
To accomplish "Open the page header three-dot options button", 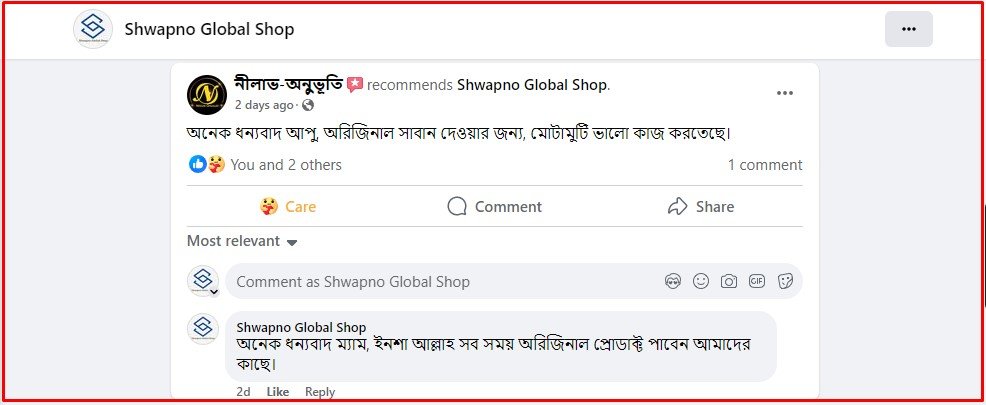I will (908, 29).
